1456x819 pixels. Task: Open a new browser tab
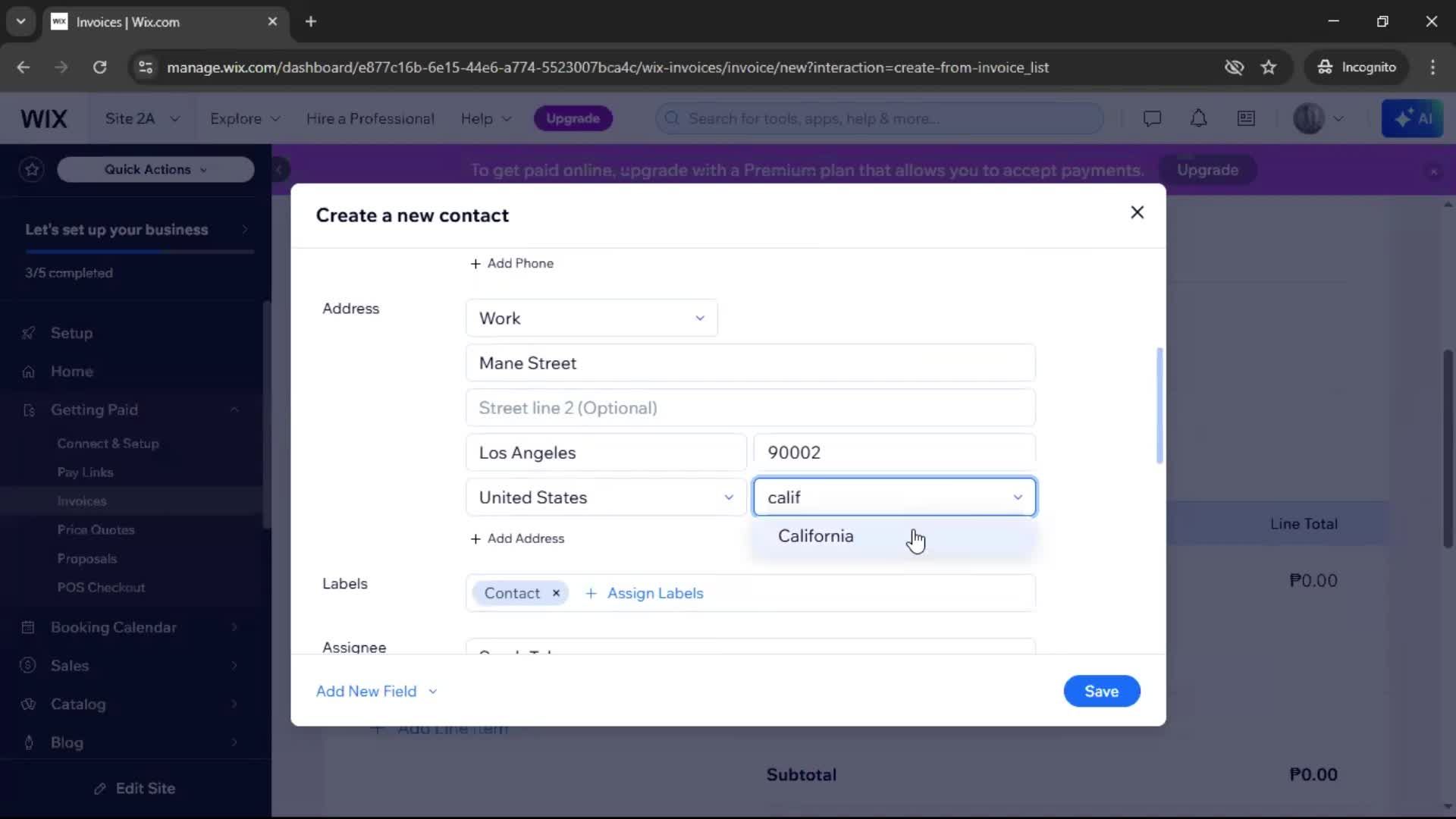(311, 21)
